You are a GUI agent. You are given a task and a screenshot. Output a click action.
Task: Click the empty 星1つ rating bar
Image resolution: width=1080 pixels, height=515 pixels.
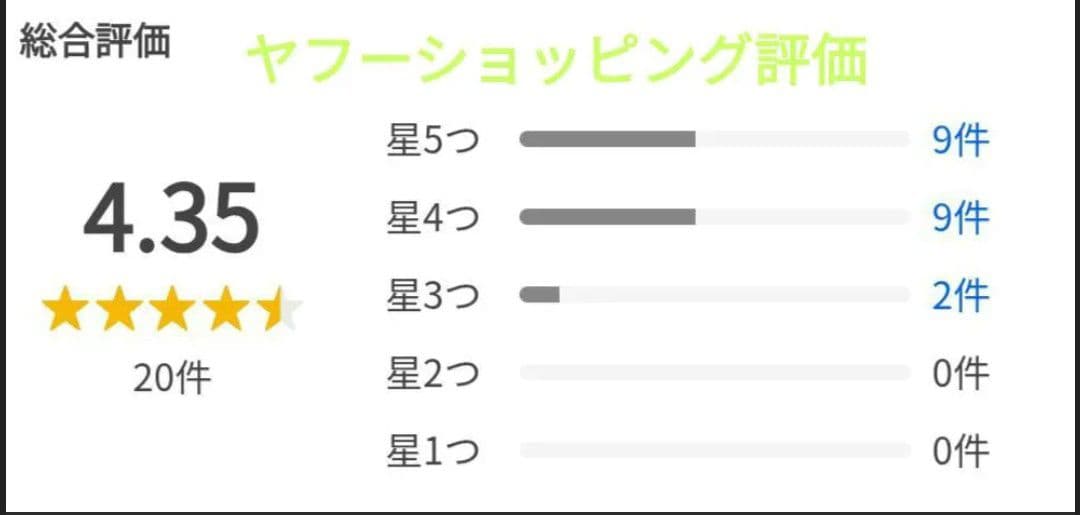[714, 451]
